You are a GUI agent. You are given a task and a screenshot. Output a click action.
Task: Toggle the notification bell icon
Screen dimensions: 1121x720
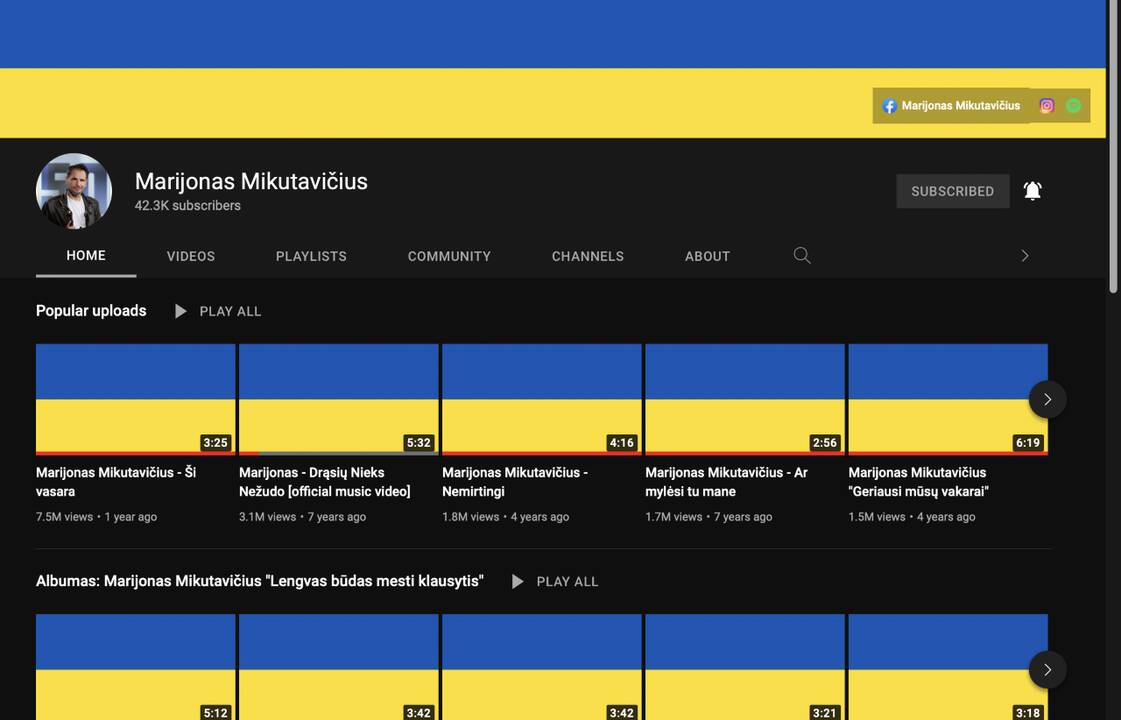1032,191
